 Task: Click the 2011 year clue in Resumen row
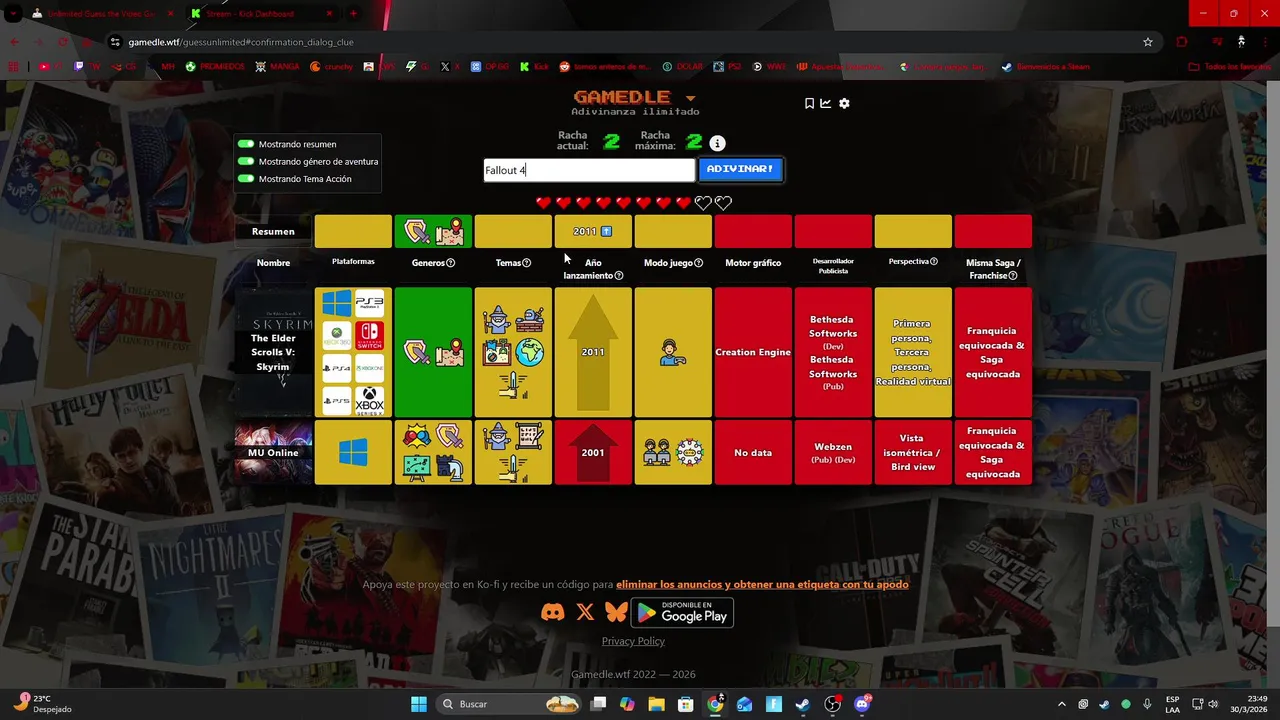point(593,231)
